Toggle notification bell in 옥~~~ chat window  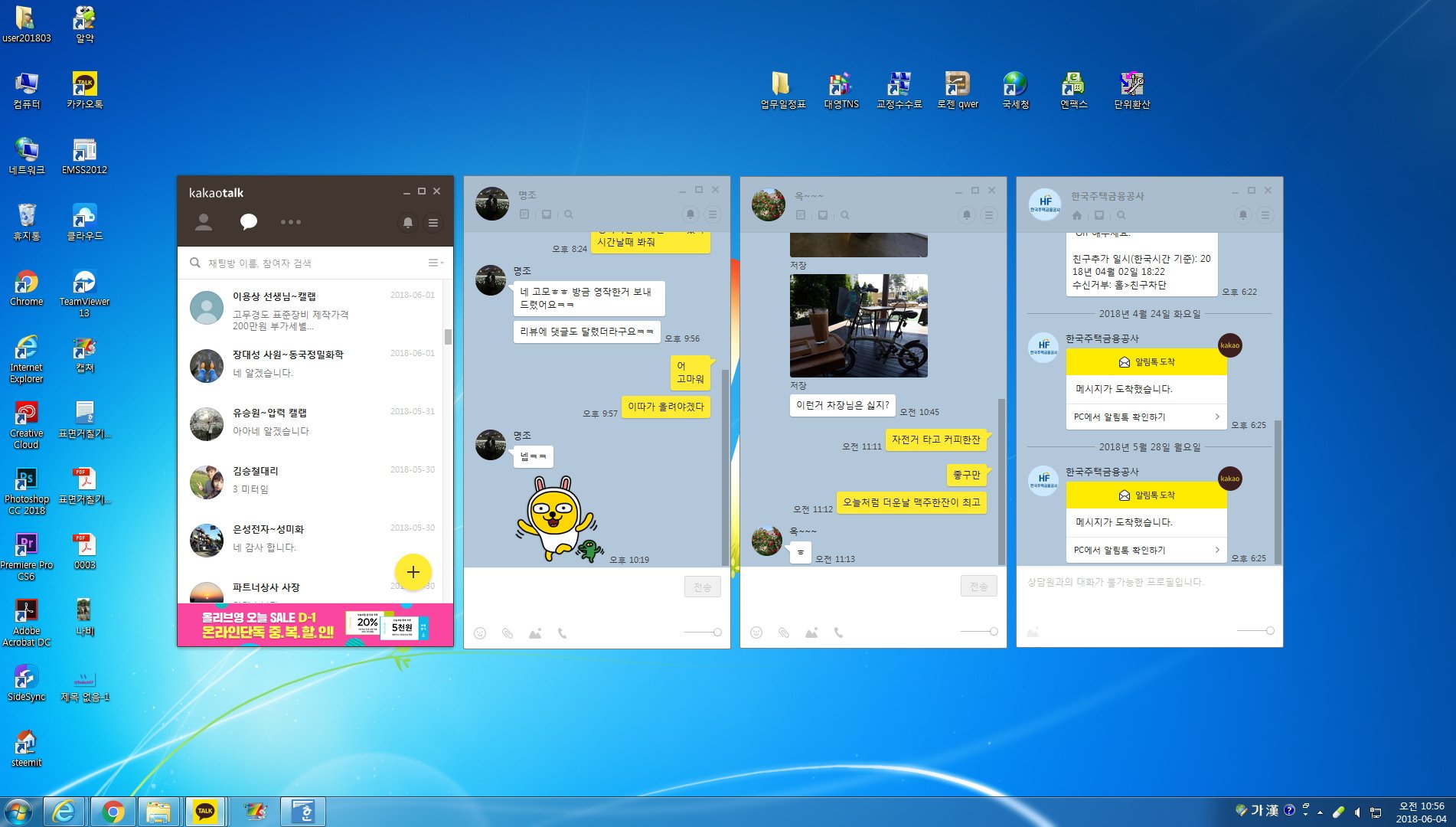click(x=967, y=214)
